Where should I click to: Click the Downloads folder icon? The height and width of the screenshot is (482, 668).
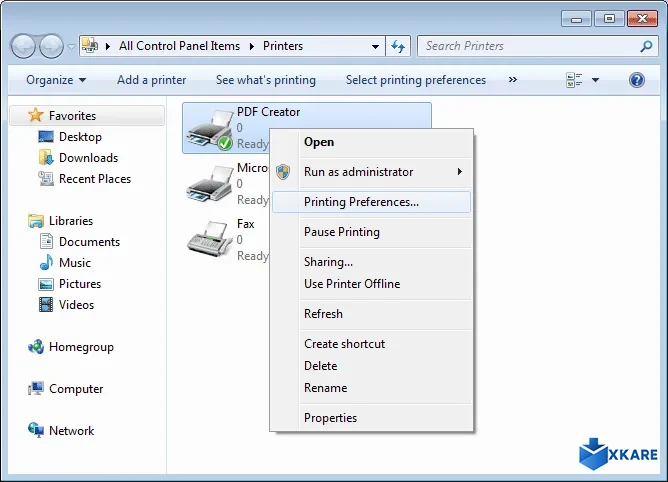(x=46, y=157)
